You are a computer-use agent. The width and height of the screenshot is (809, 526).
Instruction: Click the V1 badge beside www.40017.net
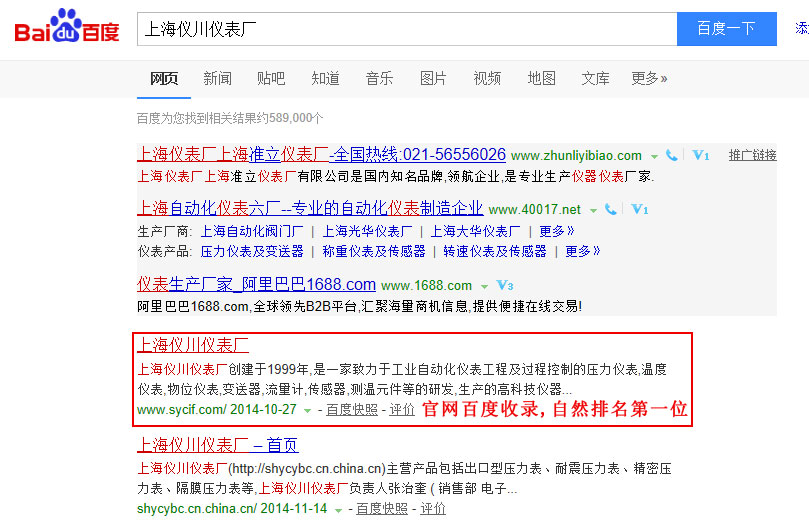[640, 209]
